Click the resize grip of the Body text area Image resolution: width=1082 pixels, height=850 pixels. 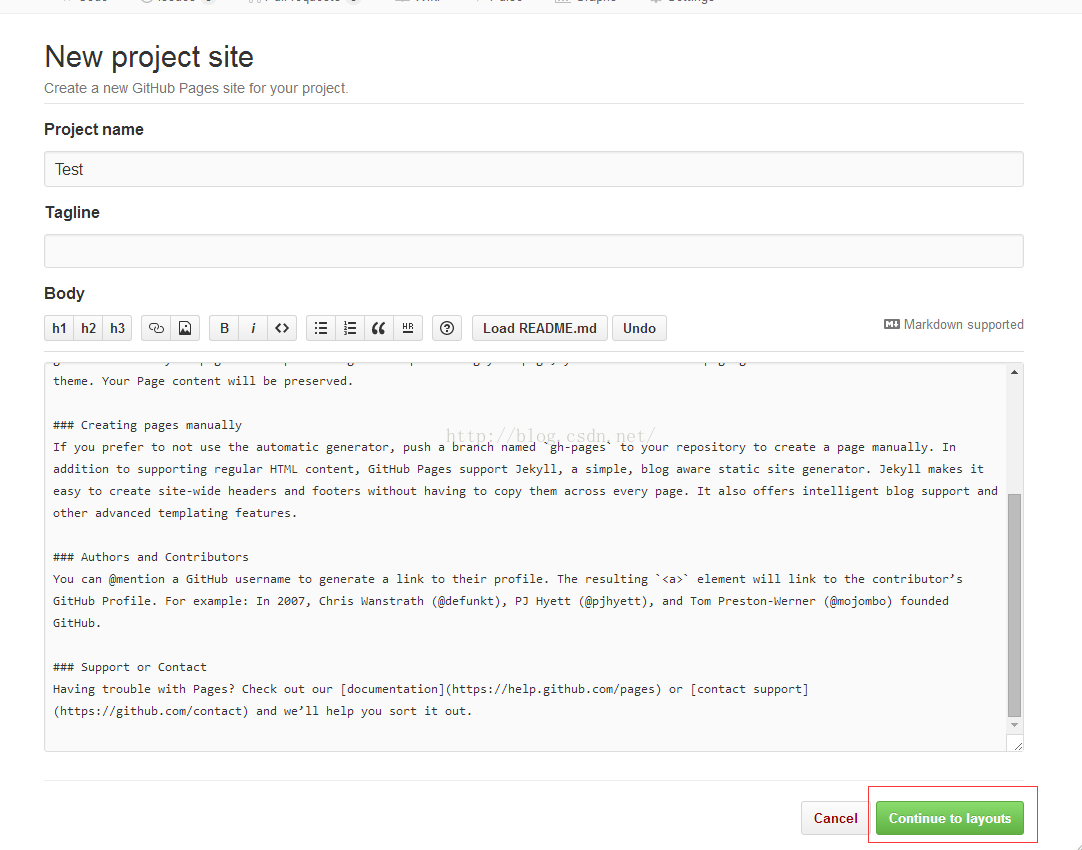tap(1017, 744)
